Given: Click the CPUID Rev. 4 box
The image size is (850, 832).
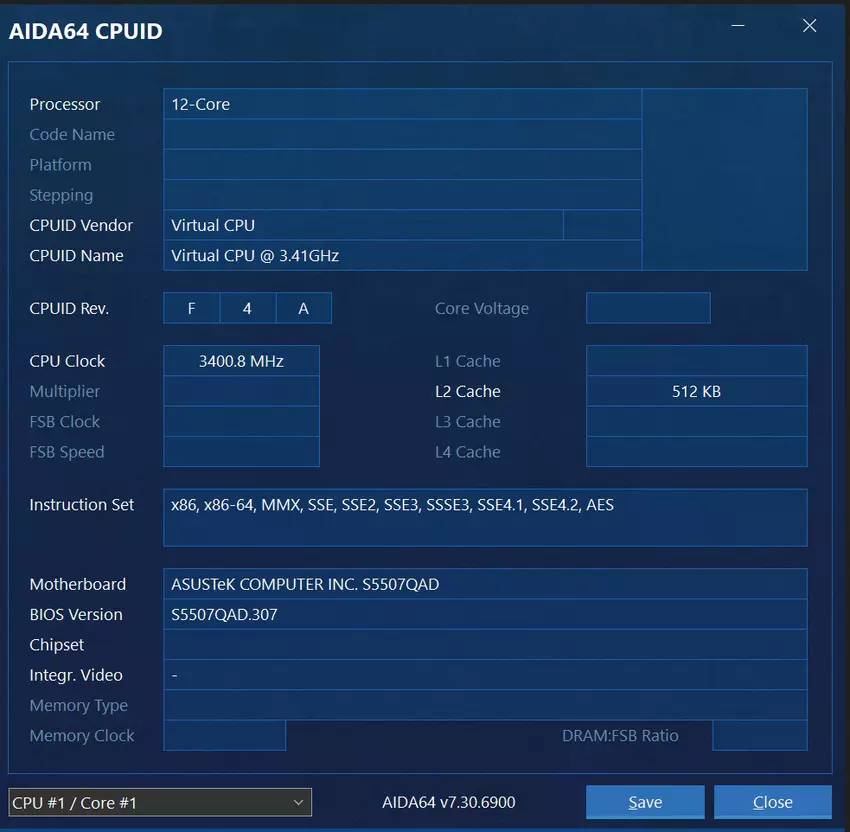Looking at the screenshot, I should (x=247, y=308).
